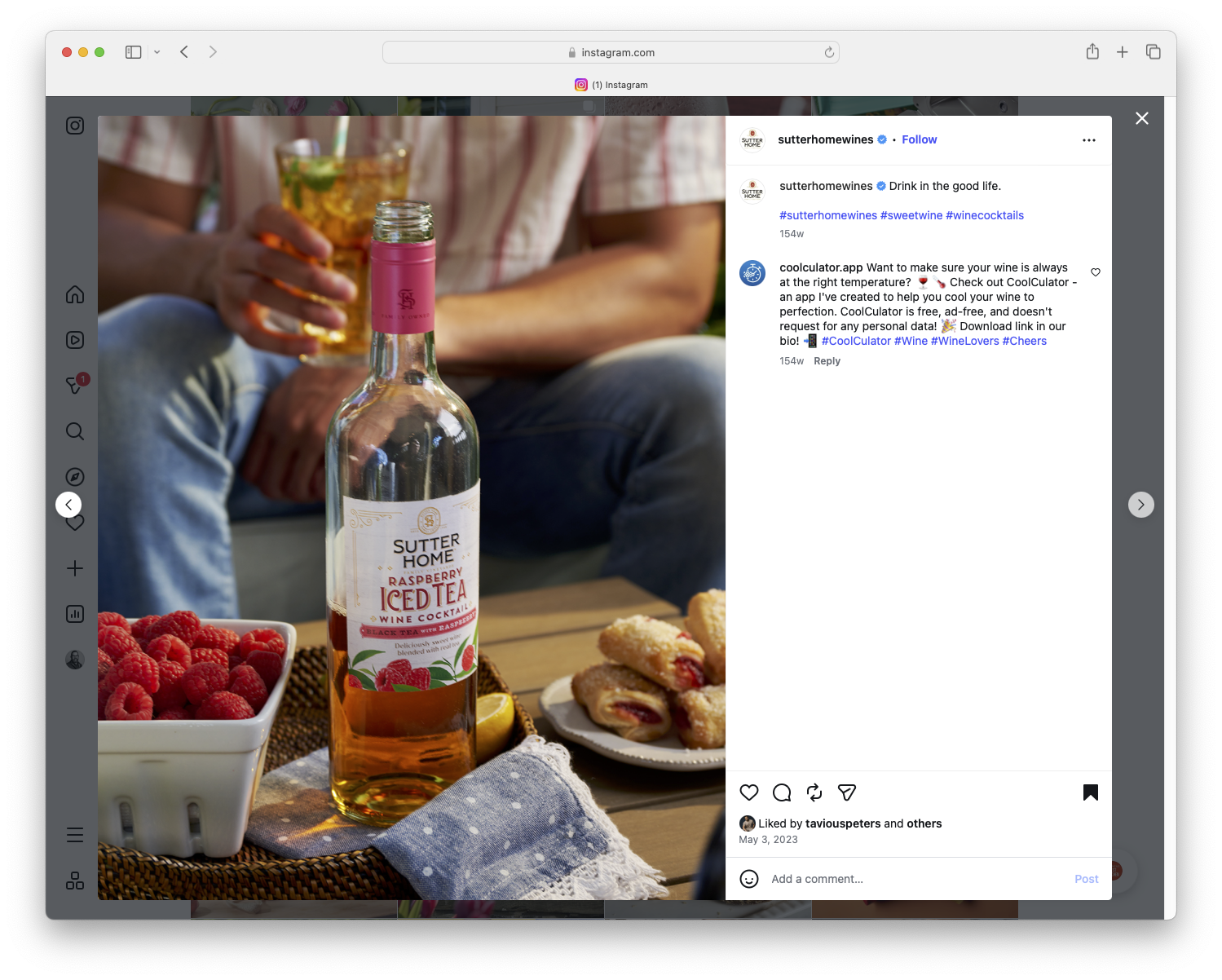This screenshot has width=1222, height=980.
Task: Open #winecocktails hashtag
Action: [x=985, y=215]
